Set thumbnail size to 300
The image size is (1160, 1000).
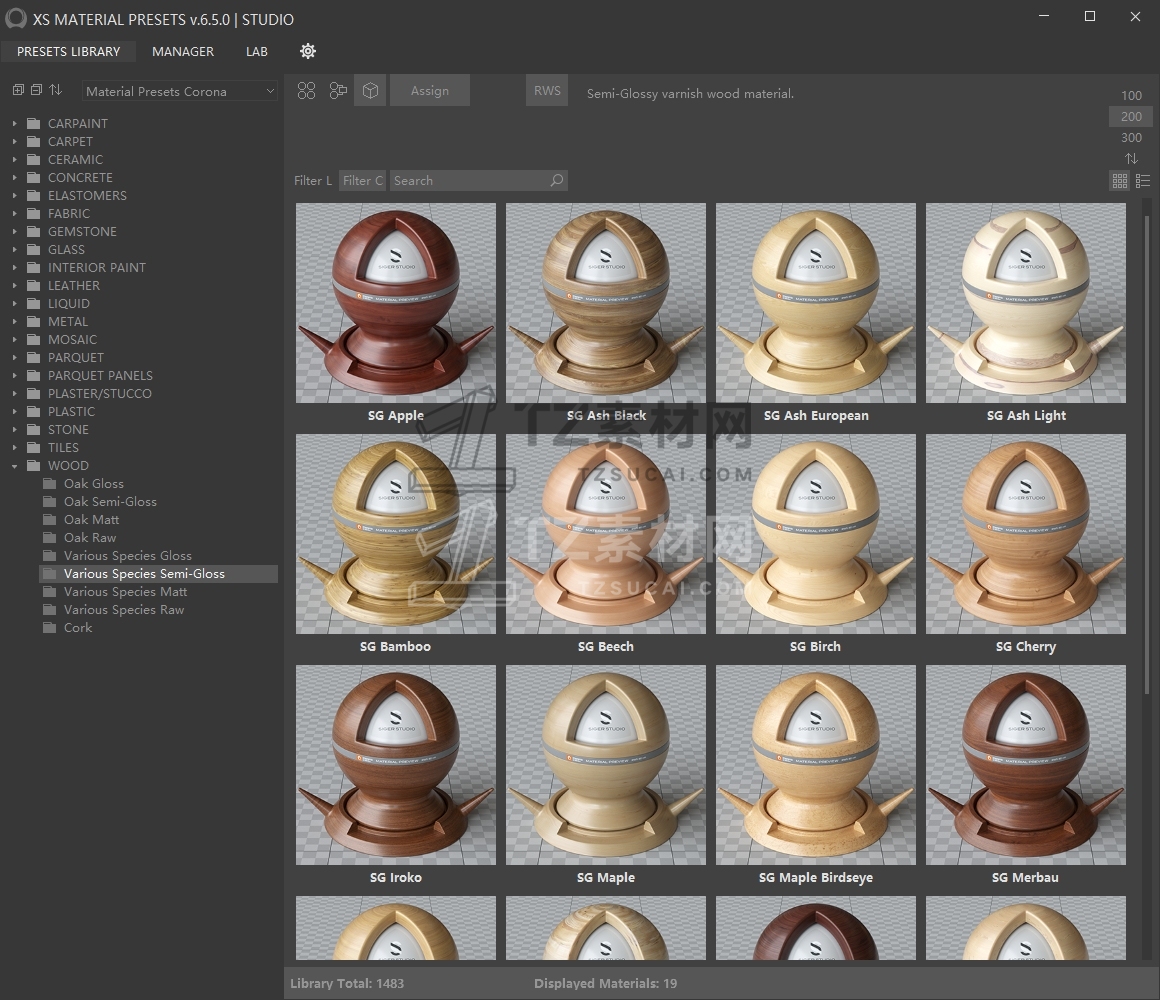1131,138
